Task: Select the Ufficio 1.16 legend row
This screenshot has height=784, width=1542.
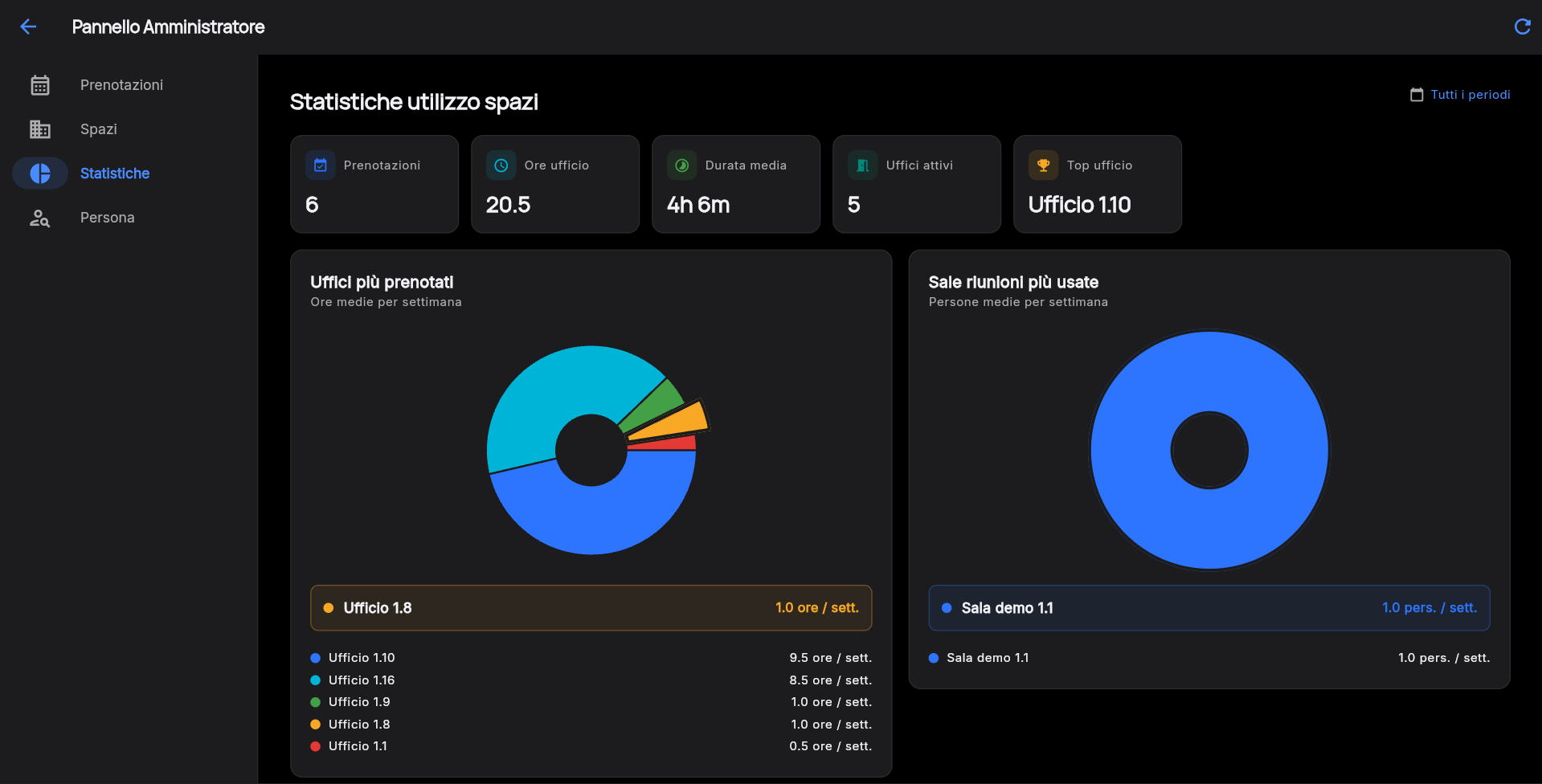Action: click(591, 680)
